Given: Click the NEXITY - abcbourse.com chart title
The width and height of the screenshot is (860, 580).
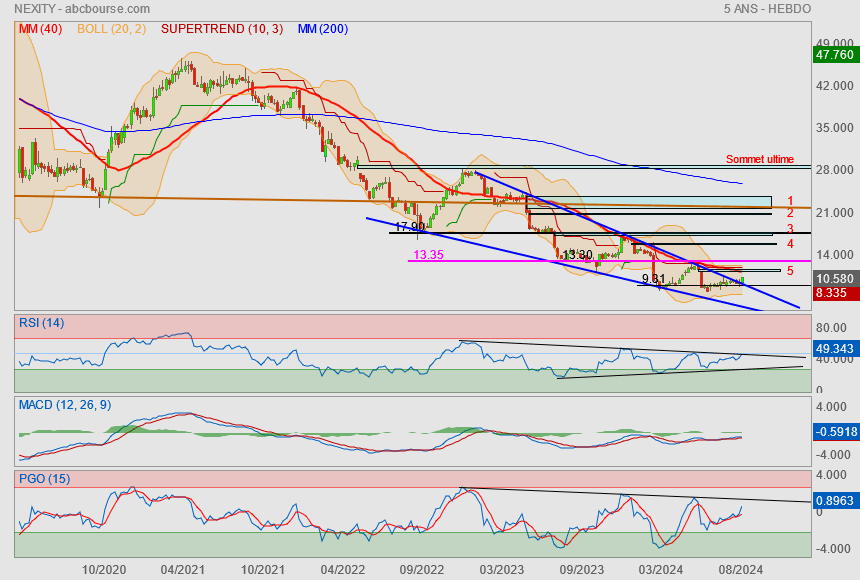Looking at the screenshot, I should click(82, 9).
